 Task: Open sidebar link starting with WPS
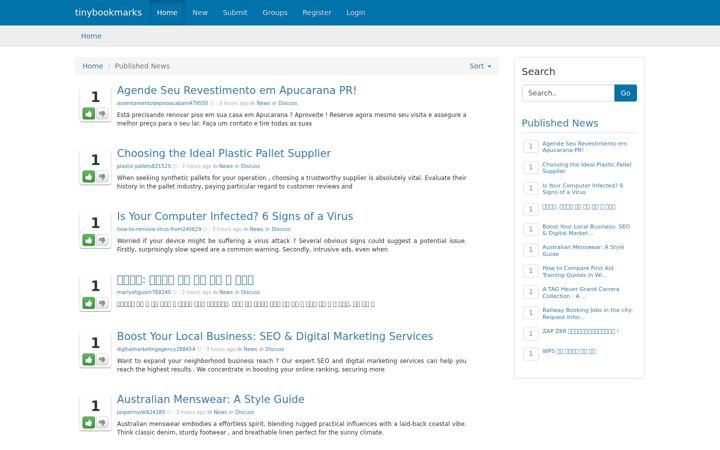[x=569, y=351]
